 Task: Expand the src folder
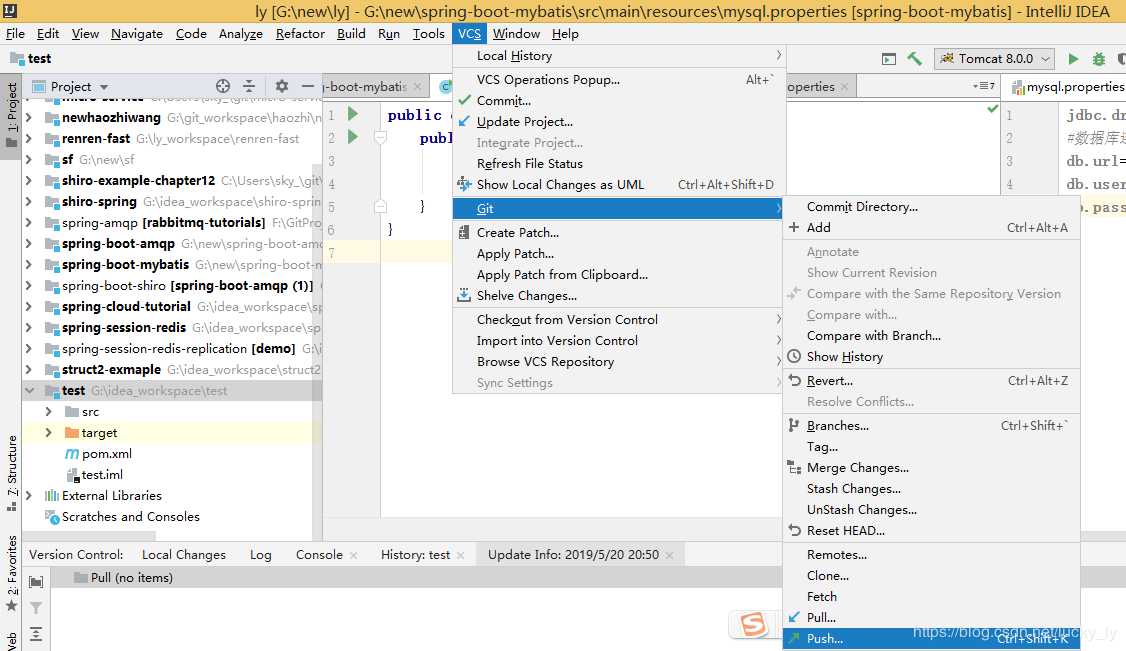48,412
